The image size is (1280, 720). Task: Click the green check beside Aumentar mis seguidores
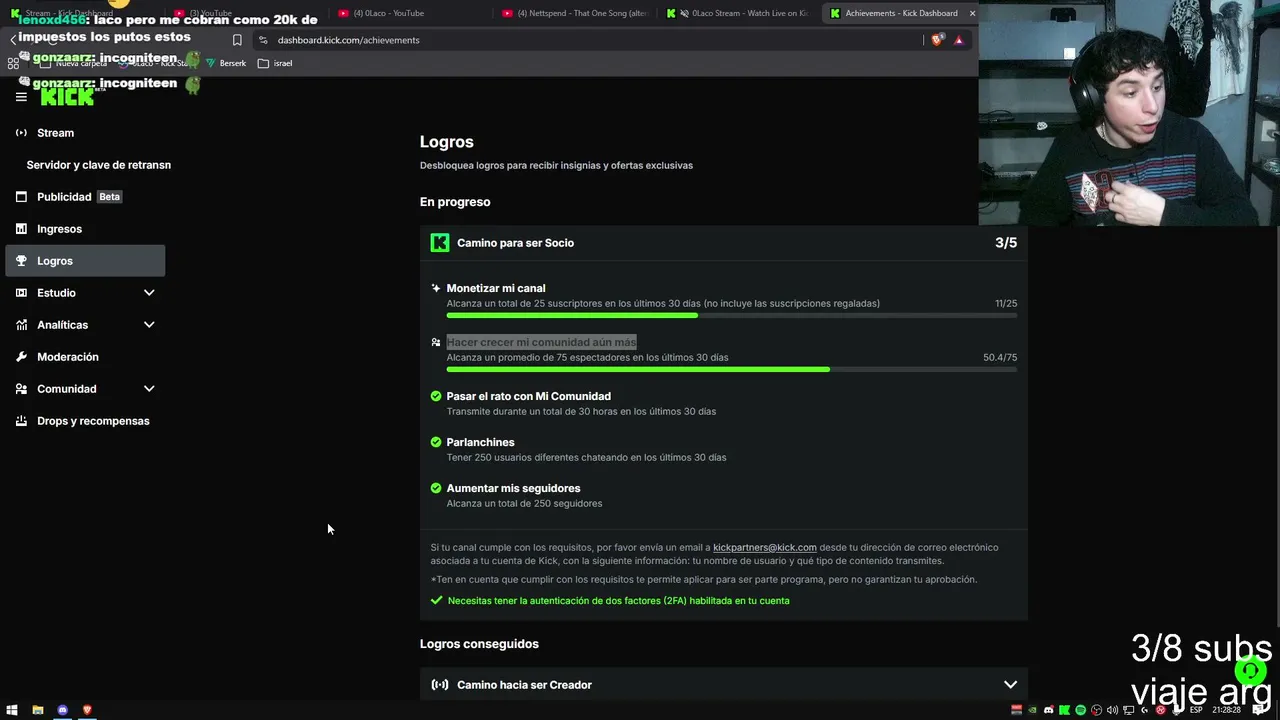tap(436, 488)
